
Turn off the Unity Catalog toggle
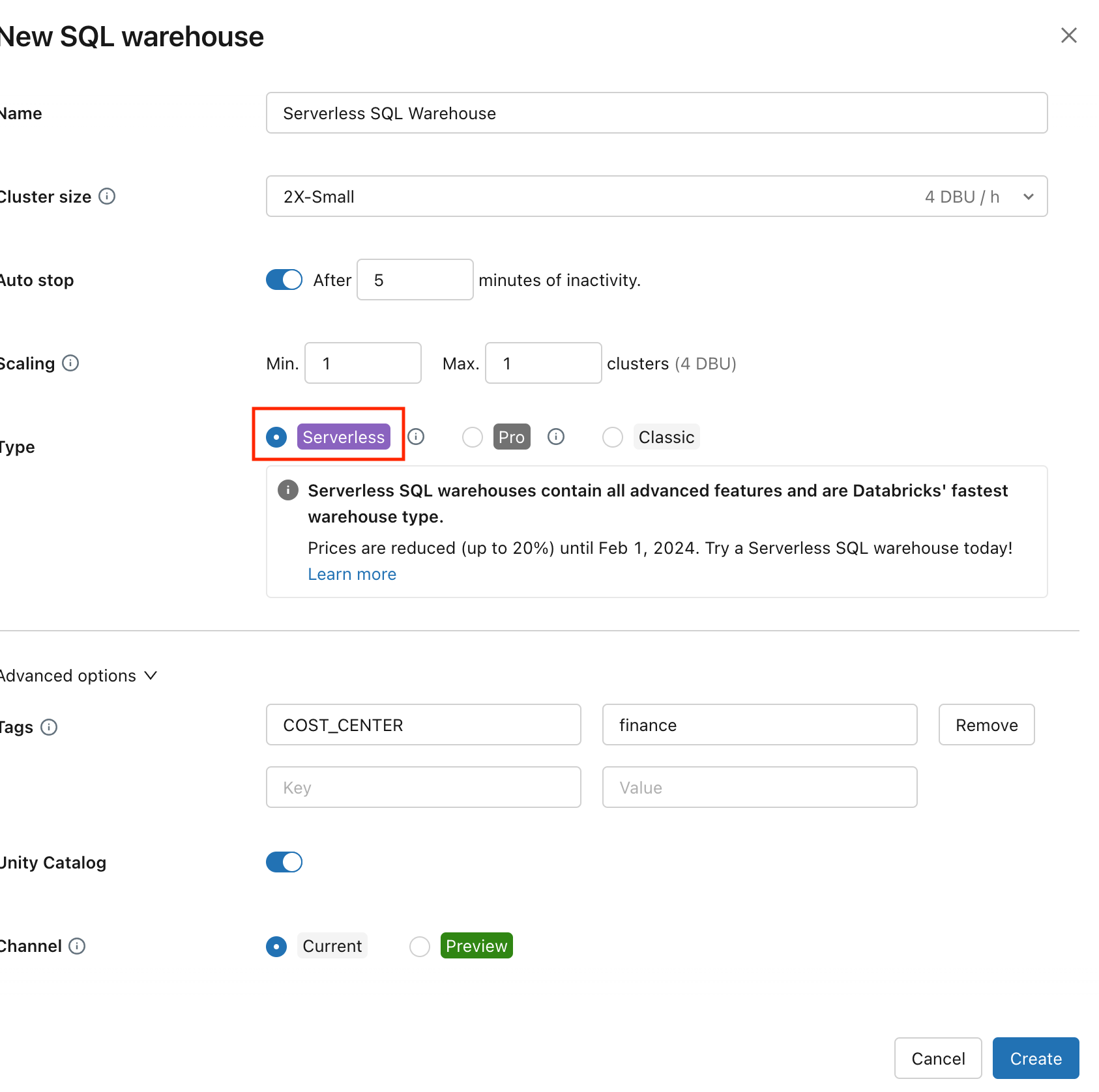pos(284,862)
